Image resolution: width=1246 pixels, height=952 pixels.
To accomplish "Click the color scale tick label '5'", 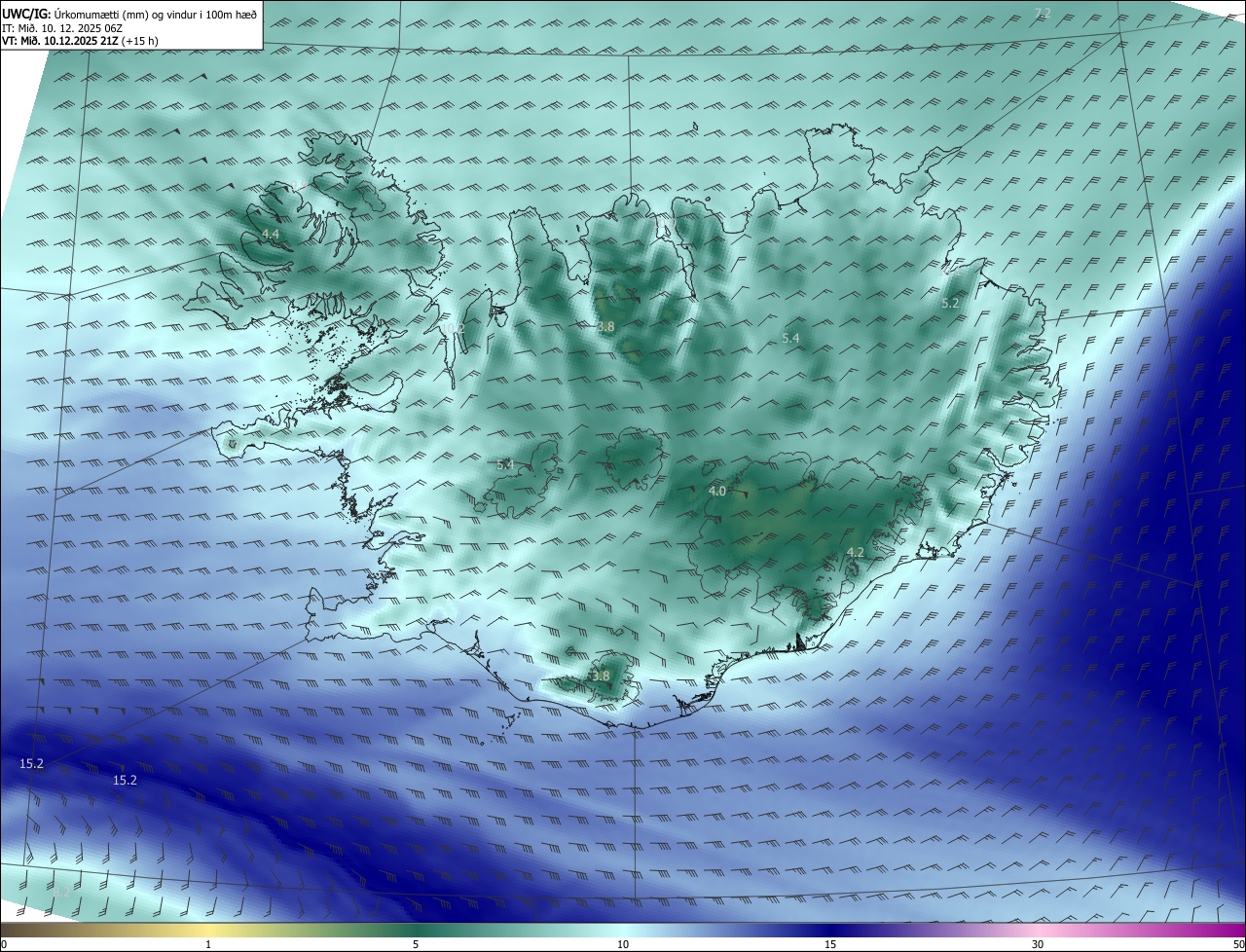I will [416, 944].
